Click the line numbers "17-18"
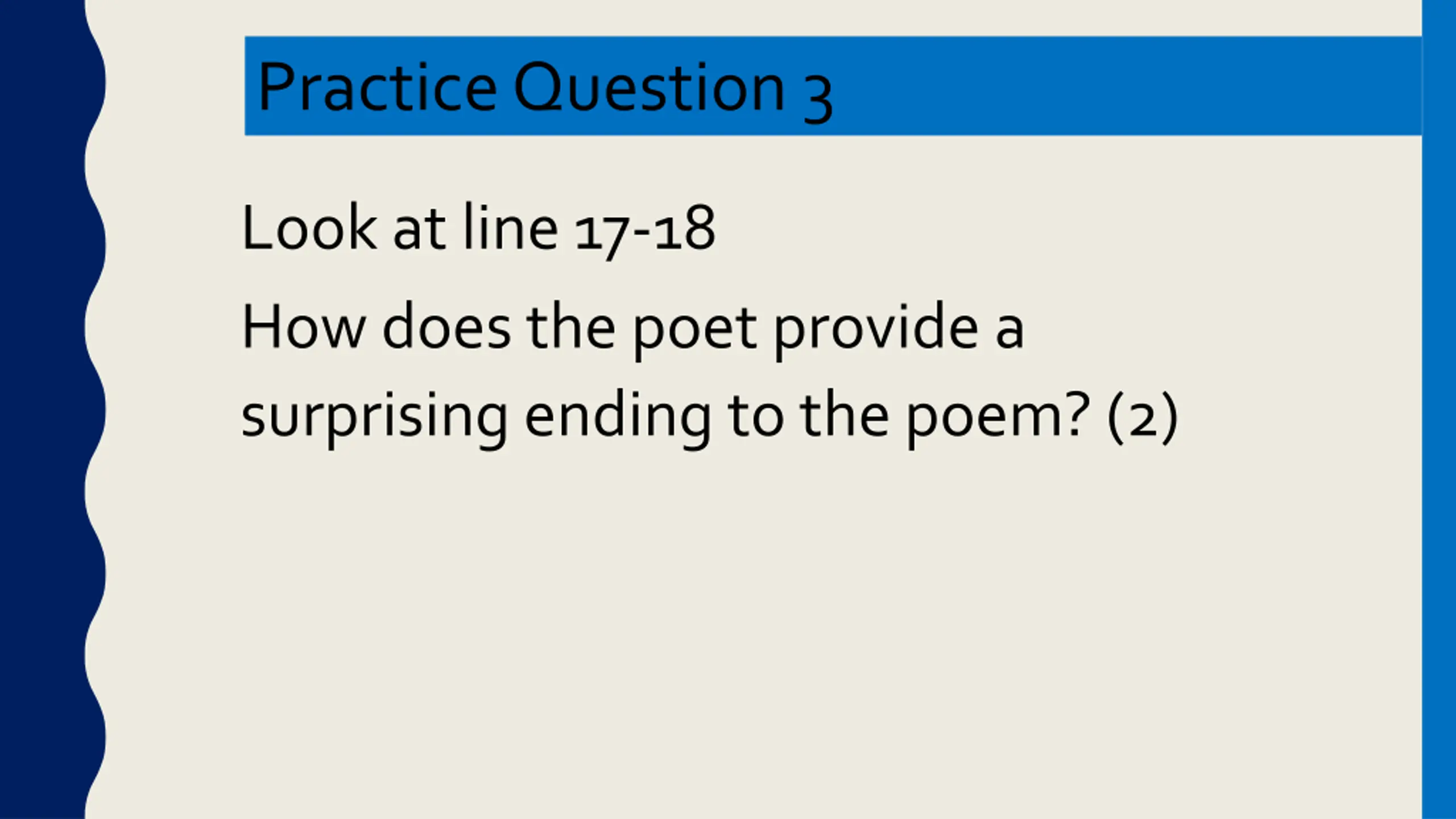Viewport: 1456px width, 819px height. 644,230
